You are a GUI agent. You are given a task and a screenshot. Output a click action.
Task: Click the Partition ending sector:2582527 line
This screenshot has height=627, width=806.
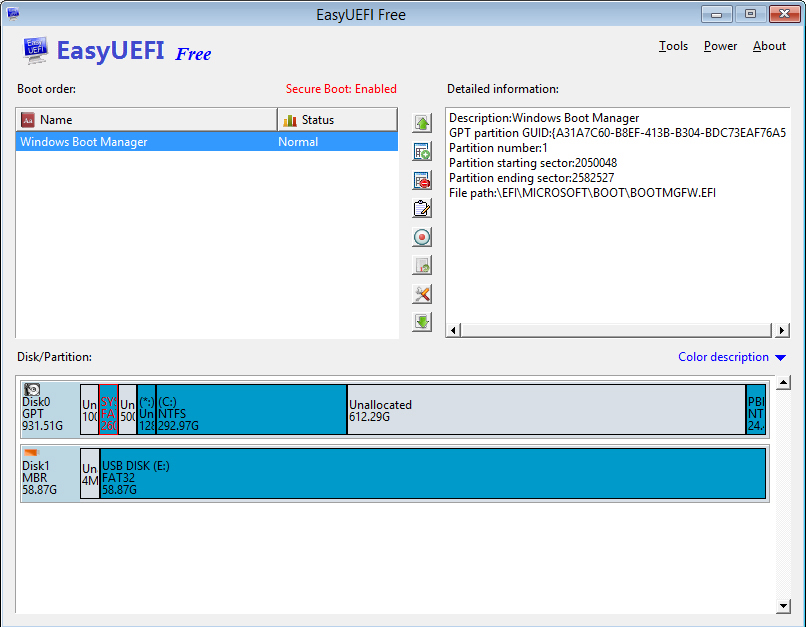pyautogui.click(x=531, y=178)
